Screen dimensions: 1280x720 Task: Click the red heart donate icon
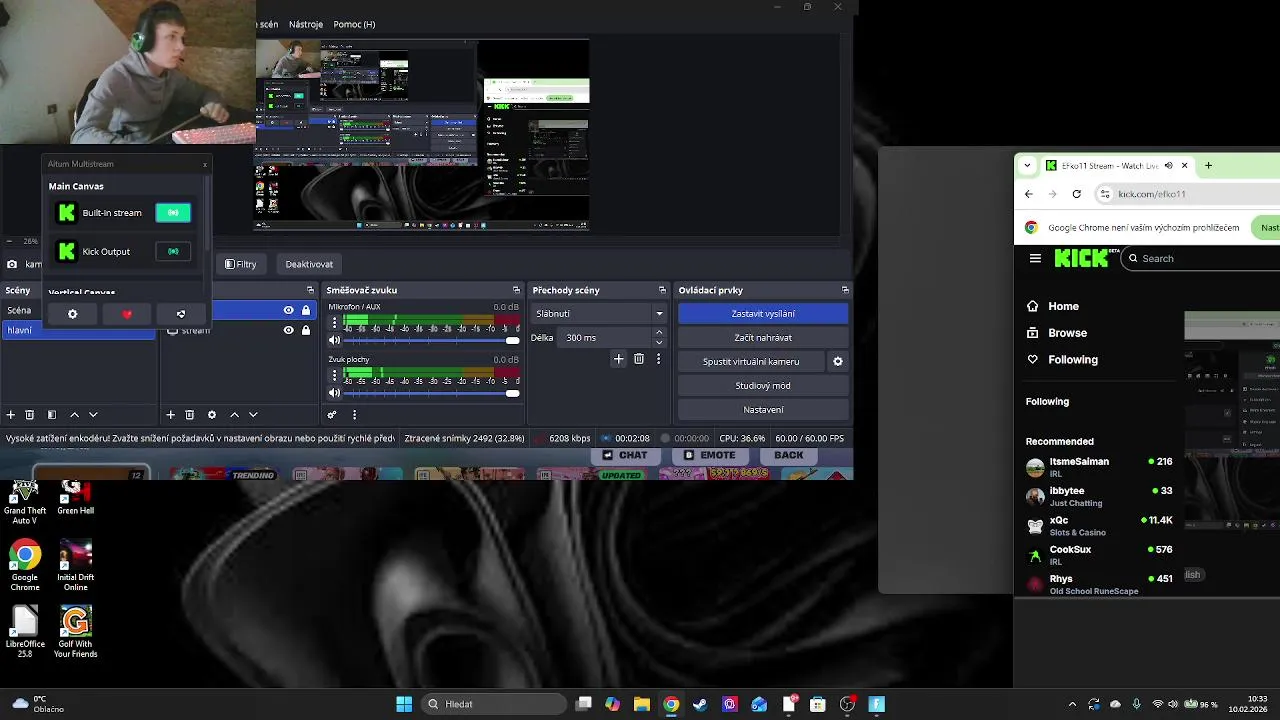tap(127, 314)
